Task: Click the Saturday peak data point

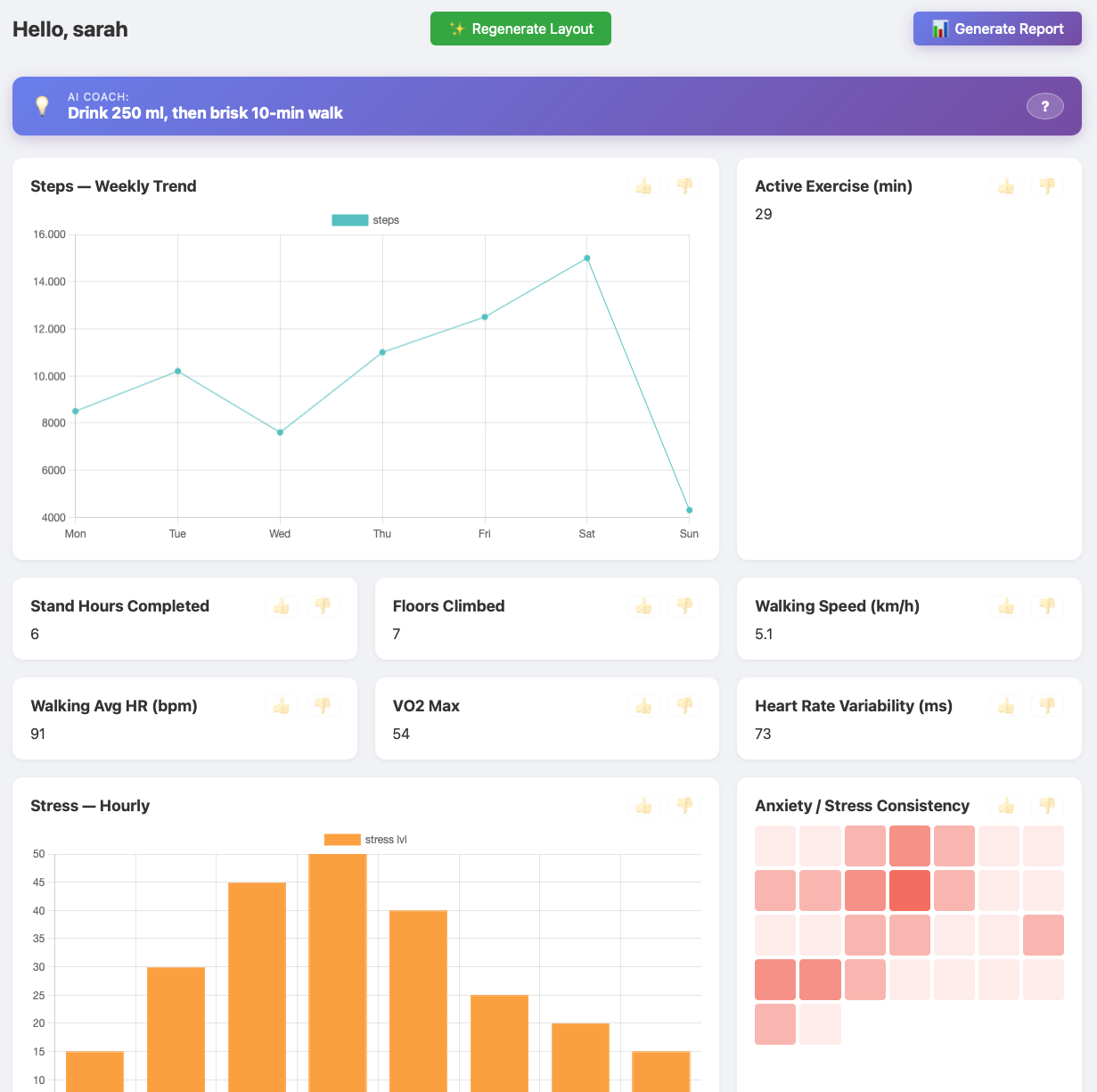Action: tap(587, 259)
